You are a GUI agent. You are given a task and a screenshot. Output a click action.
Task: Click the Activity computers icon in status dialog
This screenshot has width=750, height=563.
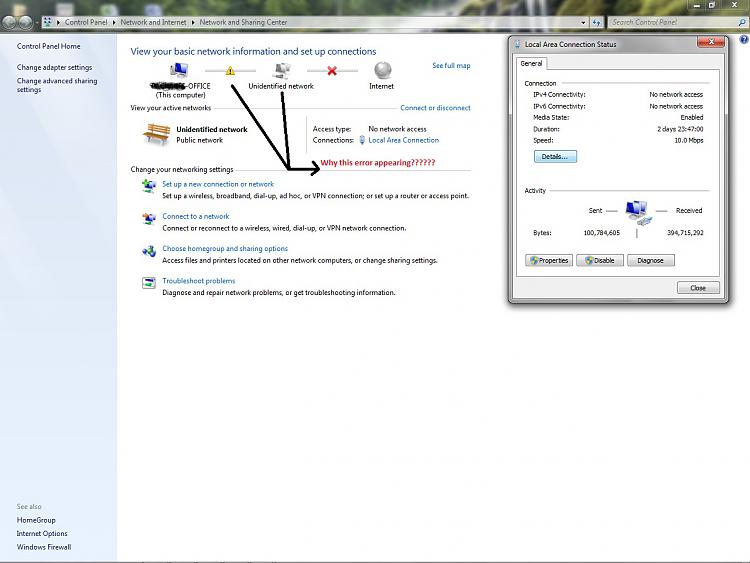[x=639, y=213]
